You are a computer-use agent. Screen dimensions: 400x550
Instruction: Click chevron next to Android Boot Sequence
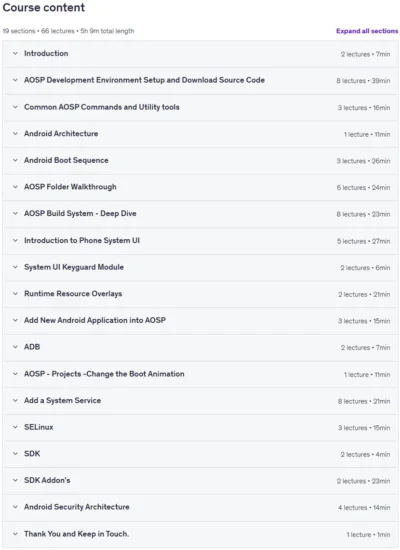click(15, 161)
